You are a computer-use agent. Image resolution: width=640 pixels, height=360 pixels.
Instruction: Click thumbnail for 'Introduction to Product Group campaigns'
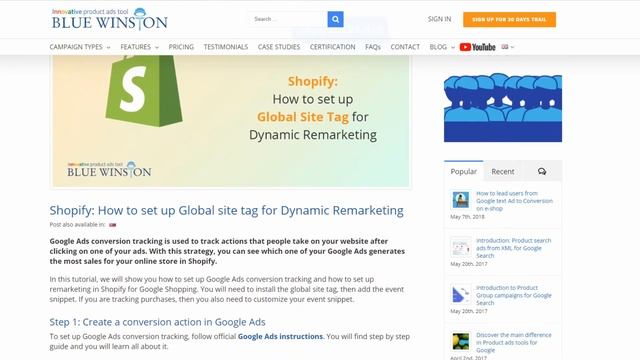pyautogui.click(x=461, y=295)
